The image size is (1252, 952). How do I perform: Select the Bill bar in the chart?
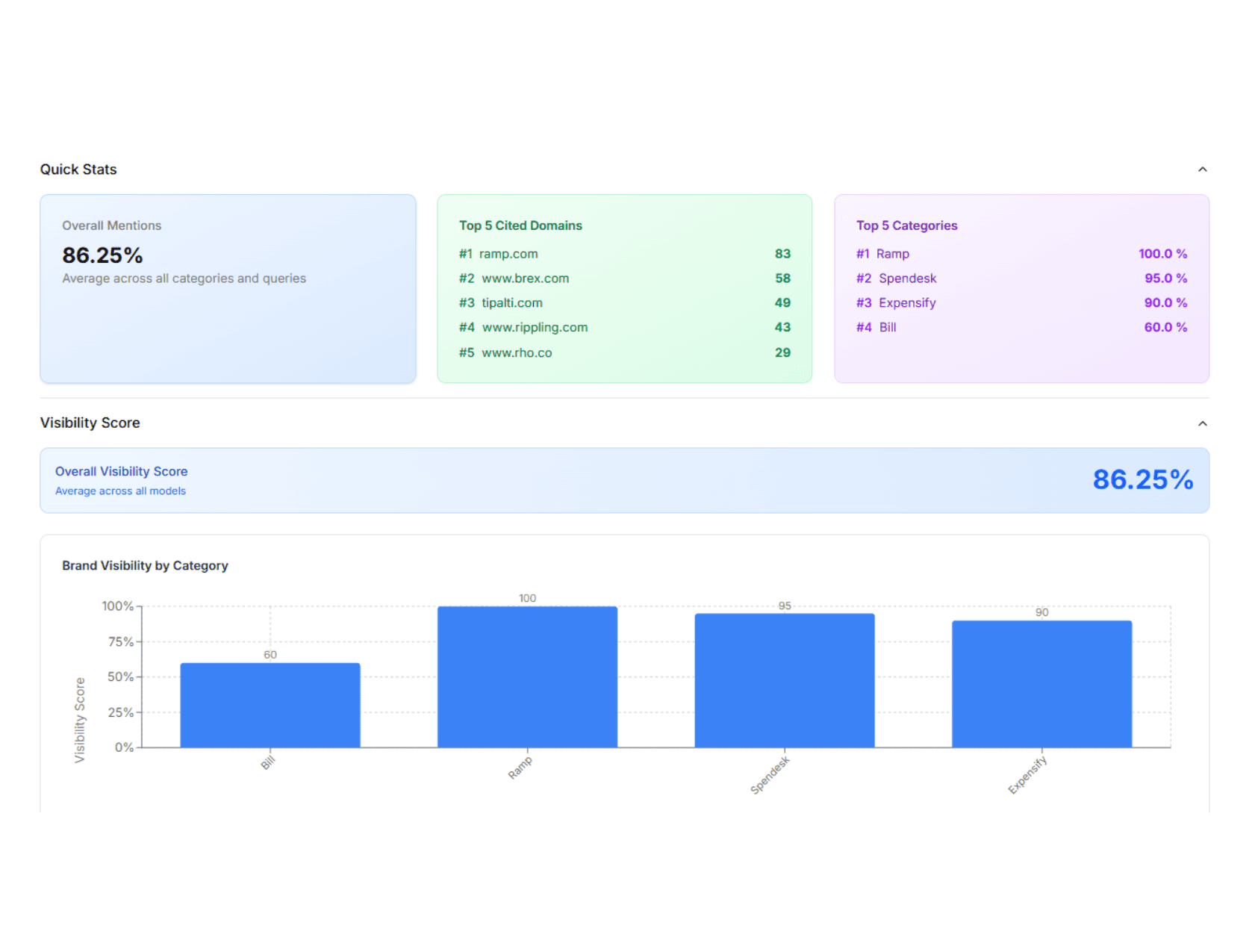270,704
